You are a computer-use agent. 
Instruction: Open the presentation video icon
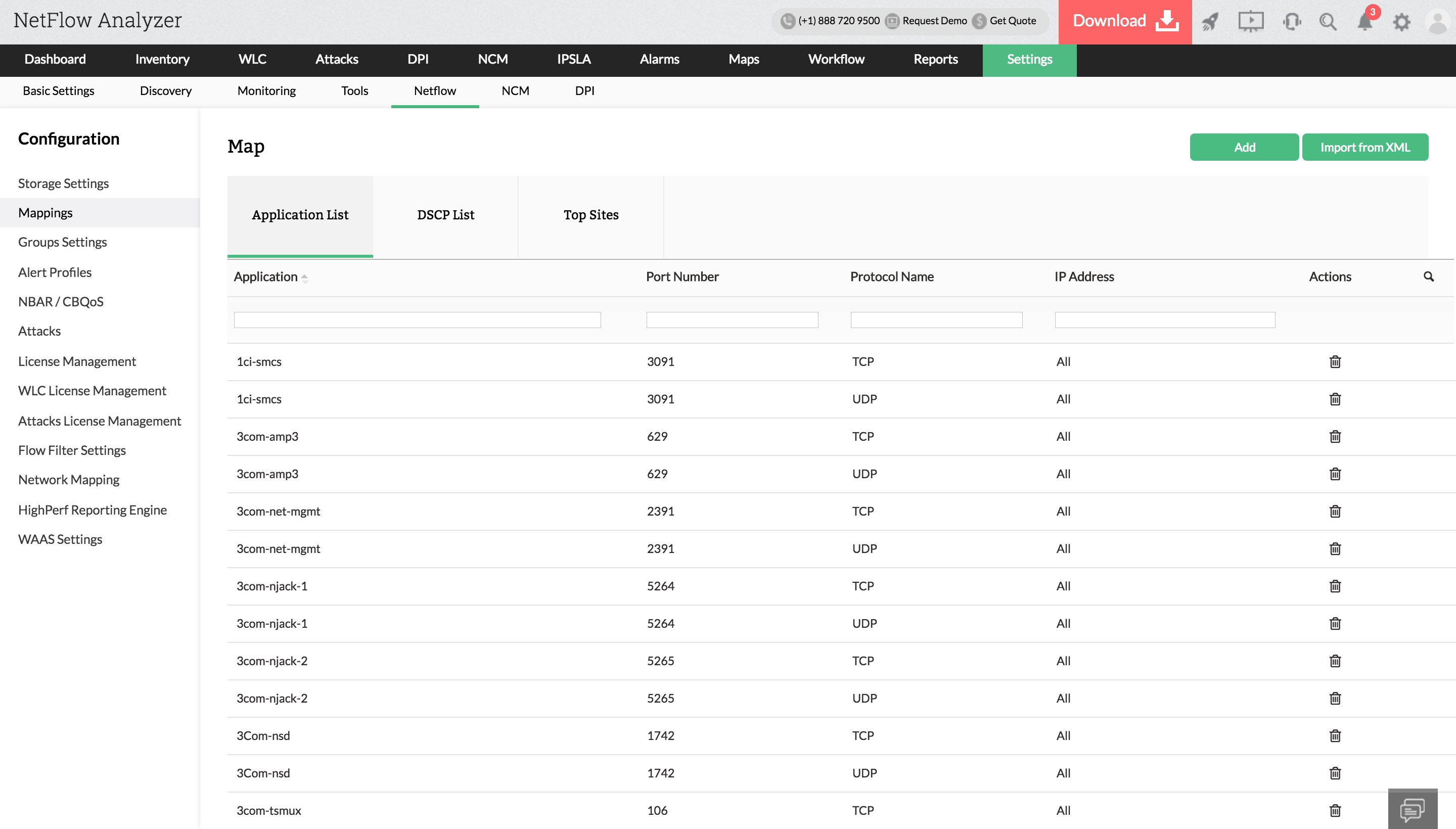(x=1250, y=22)
